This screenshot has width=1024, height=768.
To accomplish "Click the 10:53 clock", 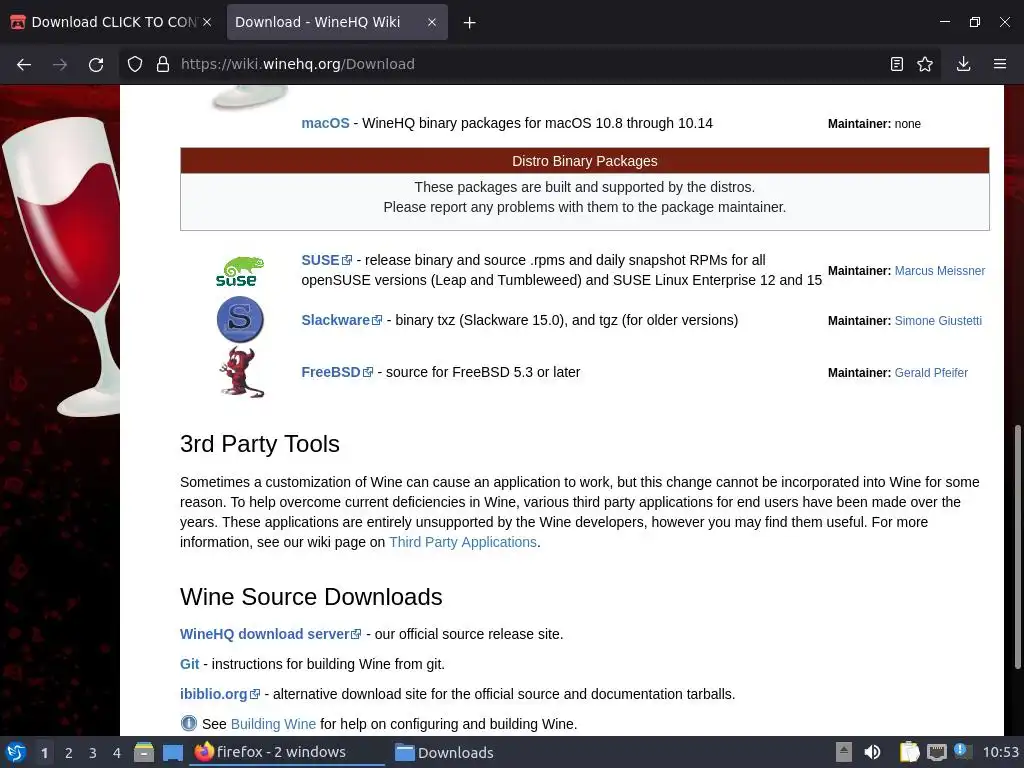I will coord(1000,752).
